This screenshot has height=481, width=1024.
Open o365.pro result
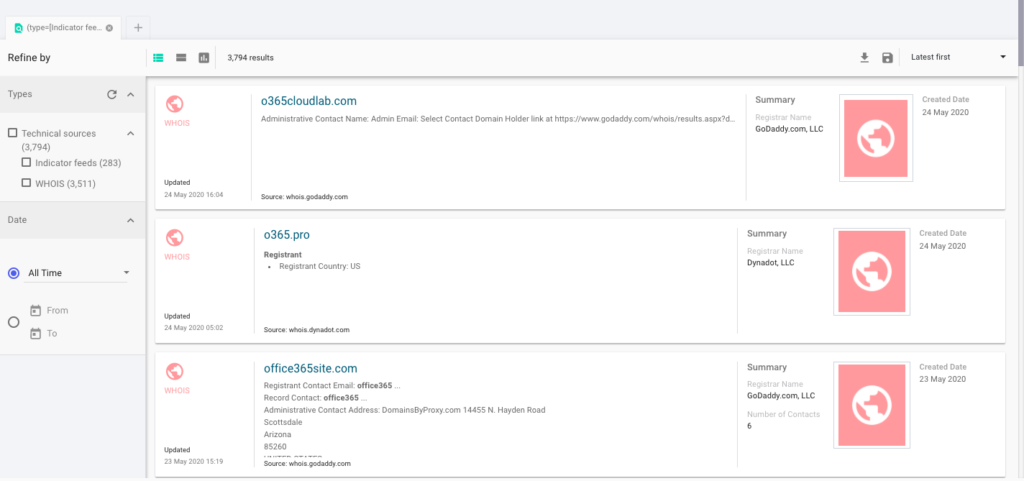point(287,235)
